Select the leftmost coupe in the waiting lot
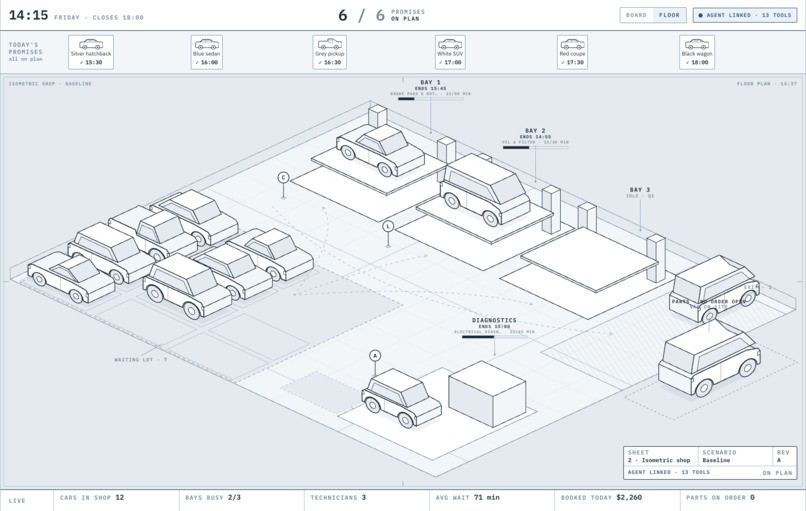 tap(70, 277)
